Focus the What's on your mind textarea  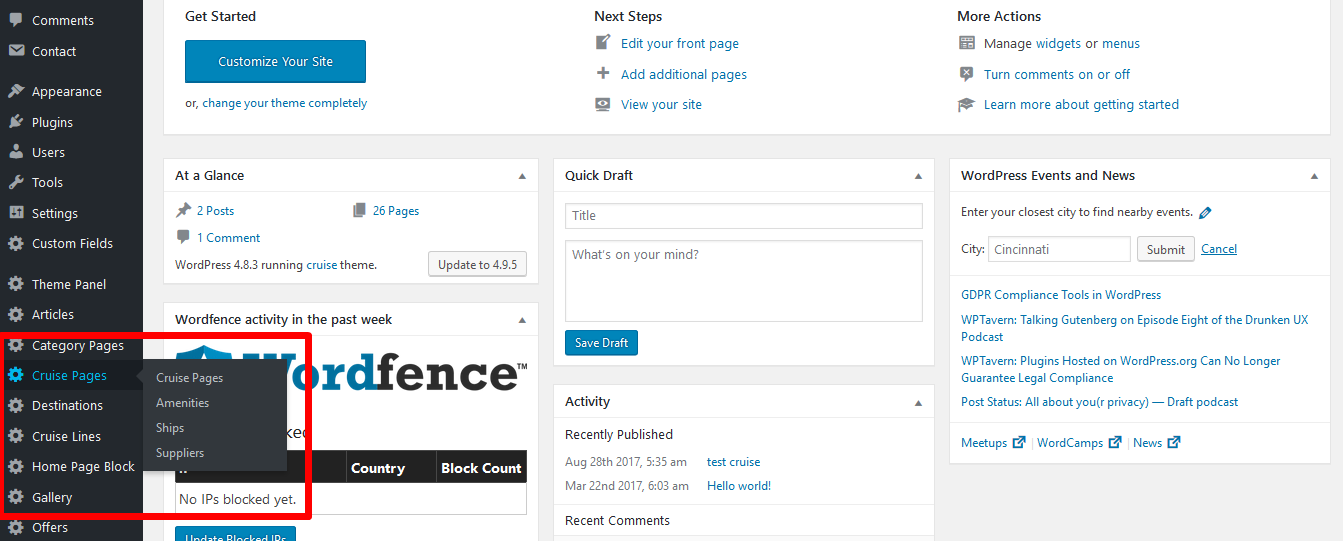[744, 281]
